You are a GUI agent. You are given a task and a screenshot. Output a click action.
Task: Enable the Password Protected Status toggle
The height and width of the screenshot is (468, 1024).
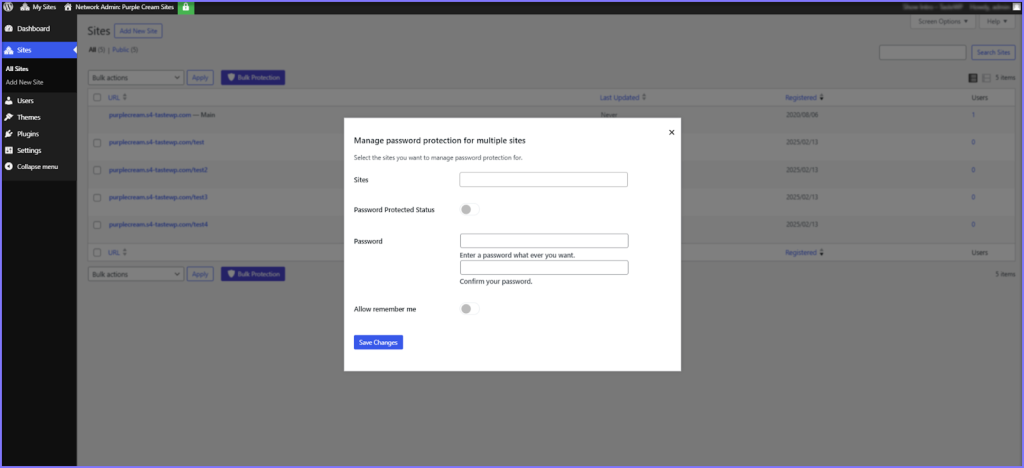pyautogui.click(x=469, y=209)
